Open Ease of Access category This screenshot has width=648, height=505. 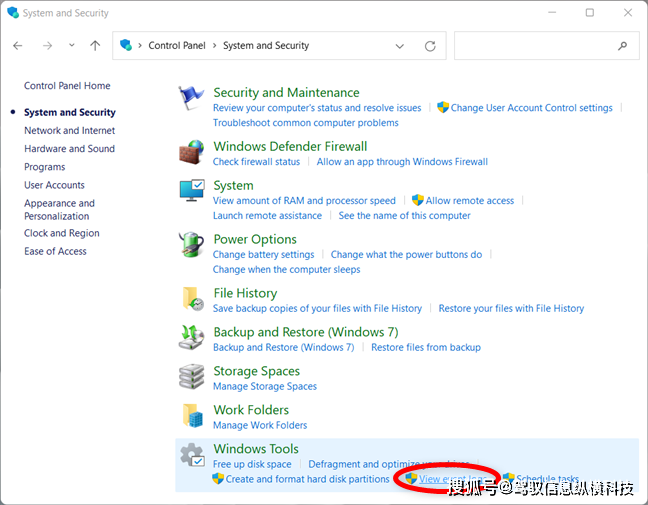coord(55,251)
